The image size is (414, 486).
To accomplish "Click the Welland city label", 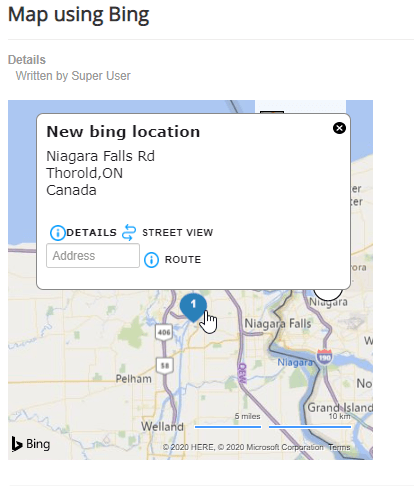I will point(162,426).
